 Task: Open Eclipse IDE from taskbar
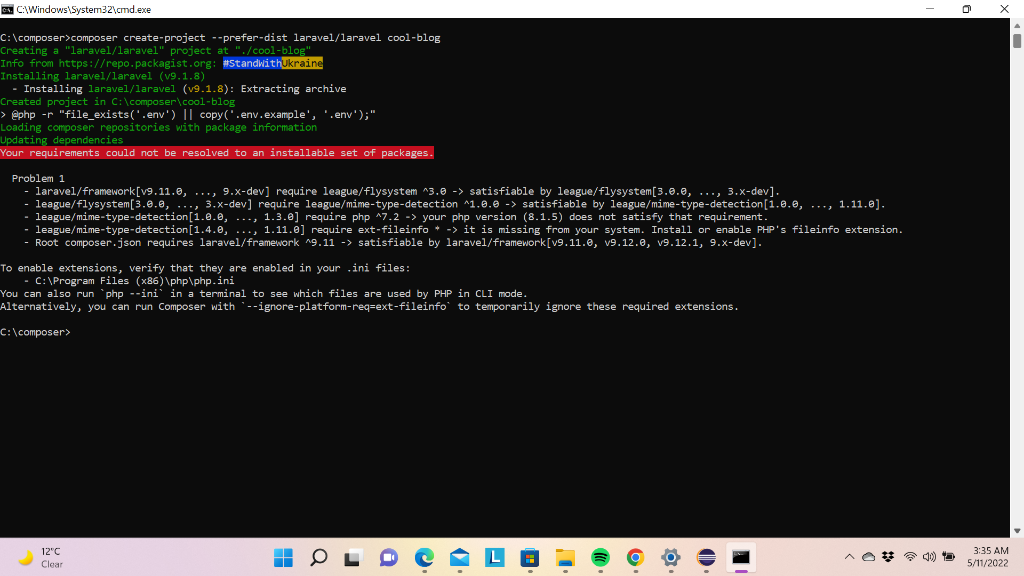coord(706,558)
